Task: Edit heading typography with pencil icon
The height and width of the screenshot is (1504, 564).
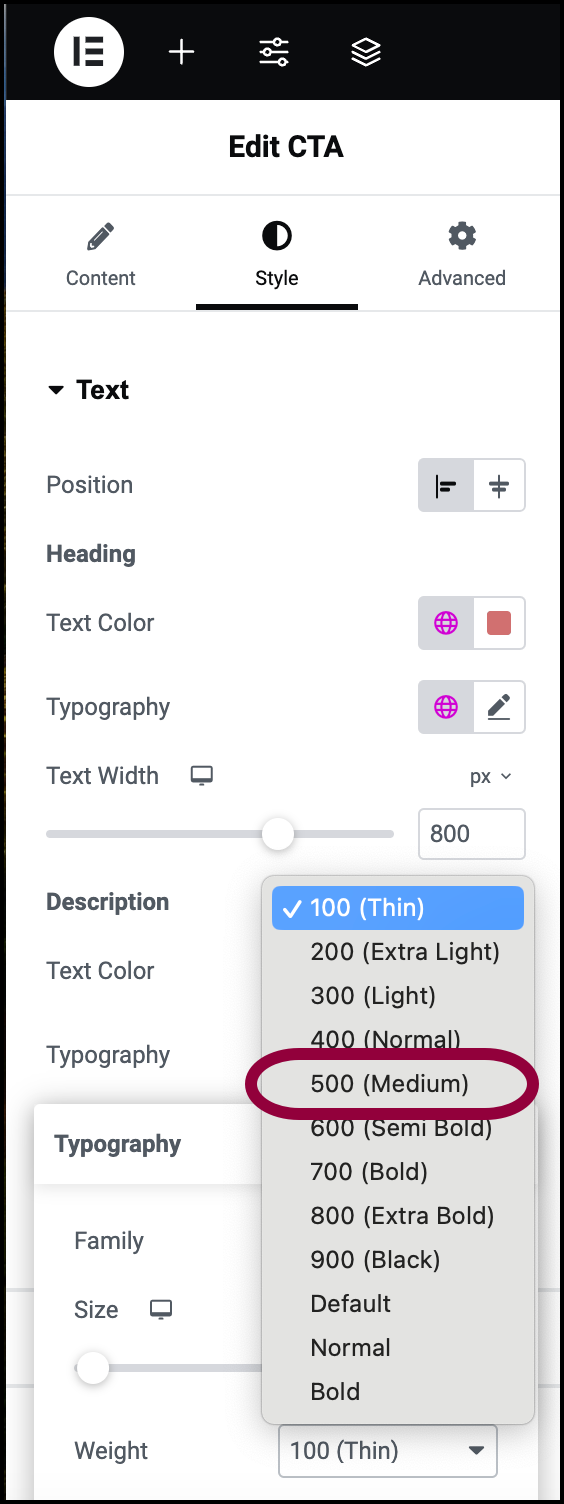Action: pyautogui.click(x=499, y=707)
